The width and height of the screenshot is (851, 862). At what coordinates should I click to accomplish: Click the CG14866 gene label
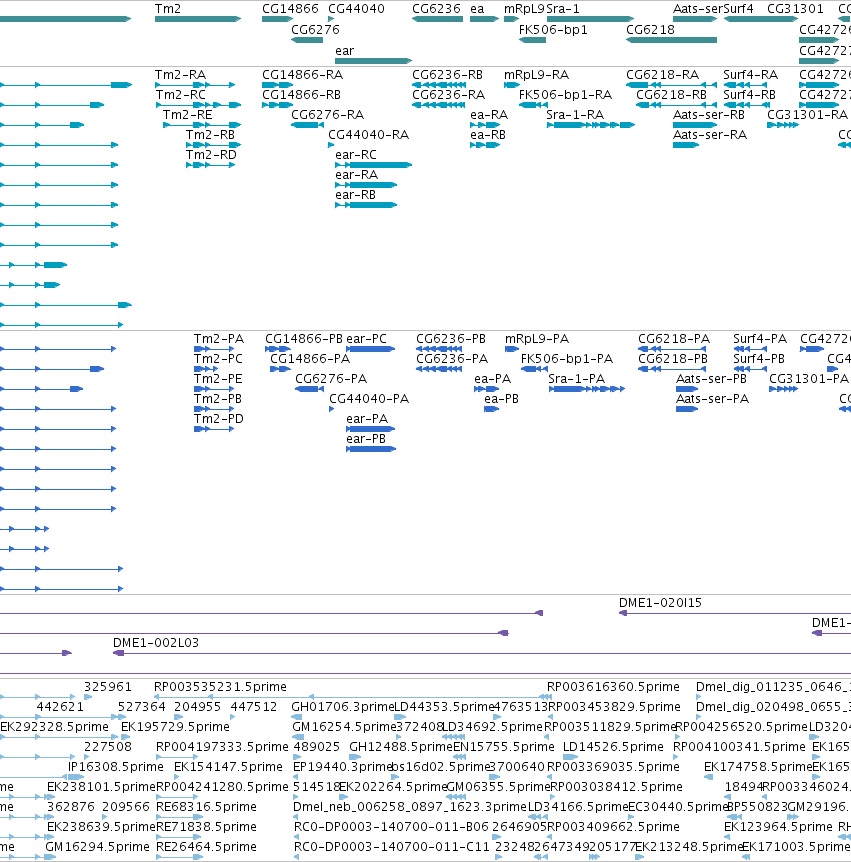pos(290,9)
